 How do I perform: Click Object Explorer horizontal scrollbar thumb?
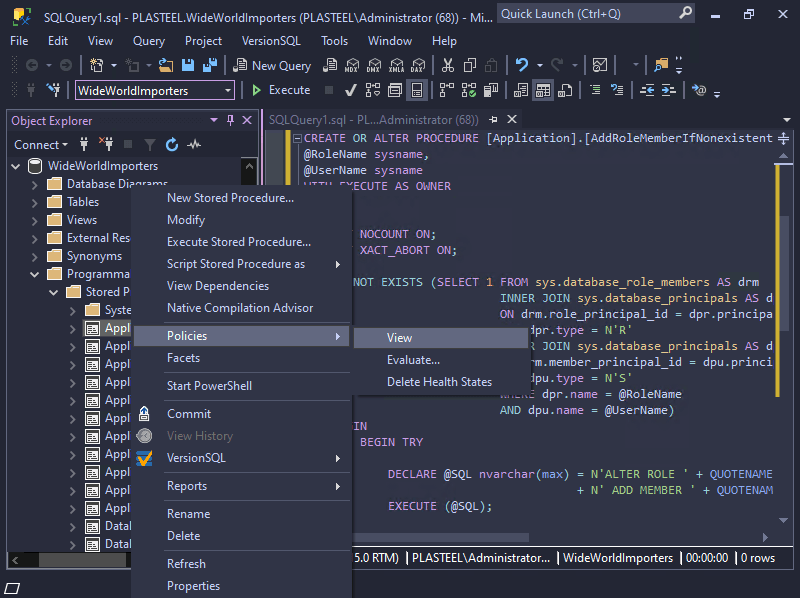click(82, 560)
